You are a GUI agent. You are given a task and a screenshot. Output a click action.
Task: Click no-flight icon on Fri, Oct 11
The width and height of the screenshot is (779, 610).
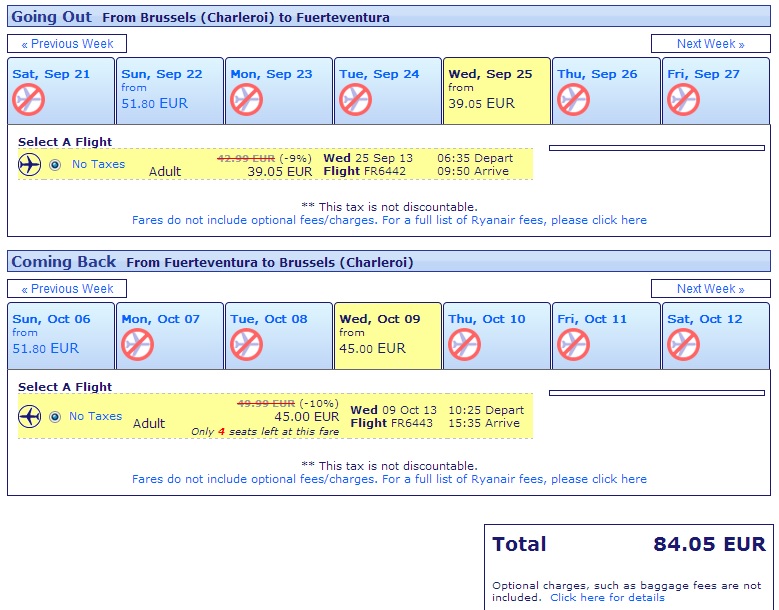point(573,344)
